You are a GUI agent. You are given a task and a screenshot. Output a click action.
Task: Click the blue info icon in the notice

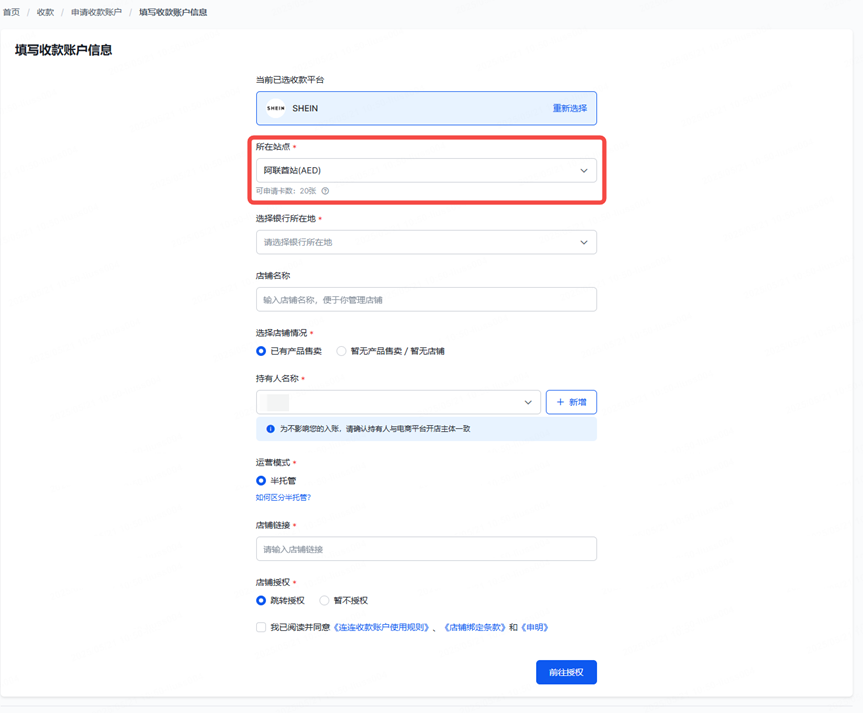pos(270,429)
